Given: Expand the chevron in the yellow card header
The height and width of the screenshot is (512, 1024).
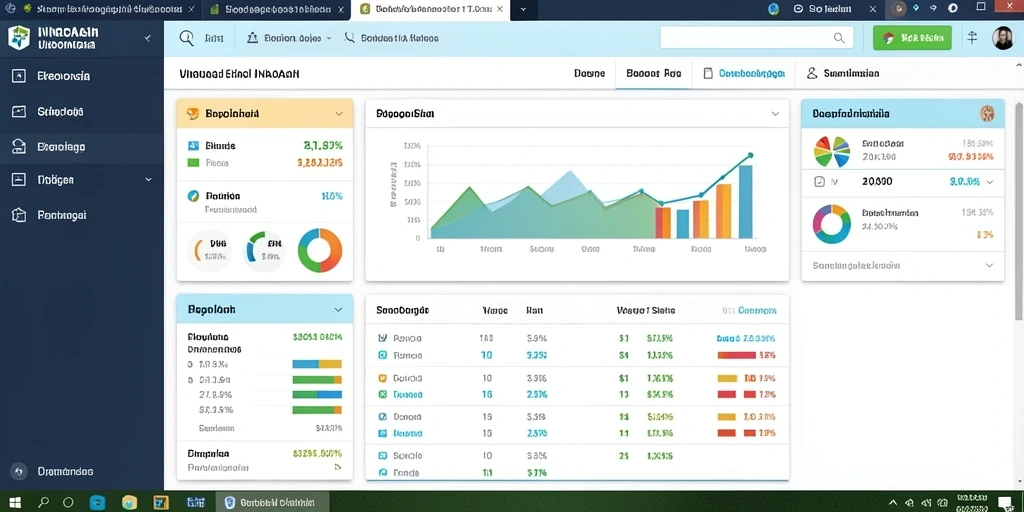Looking at the screenshot, I should click(x=339, y=114).
